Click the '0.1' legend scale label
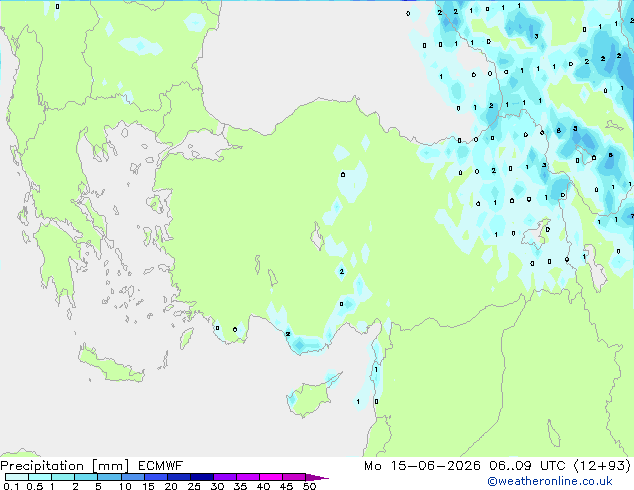Viewport: 634px width, 490px height. 11,486
